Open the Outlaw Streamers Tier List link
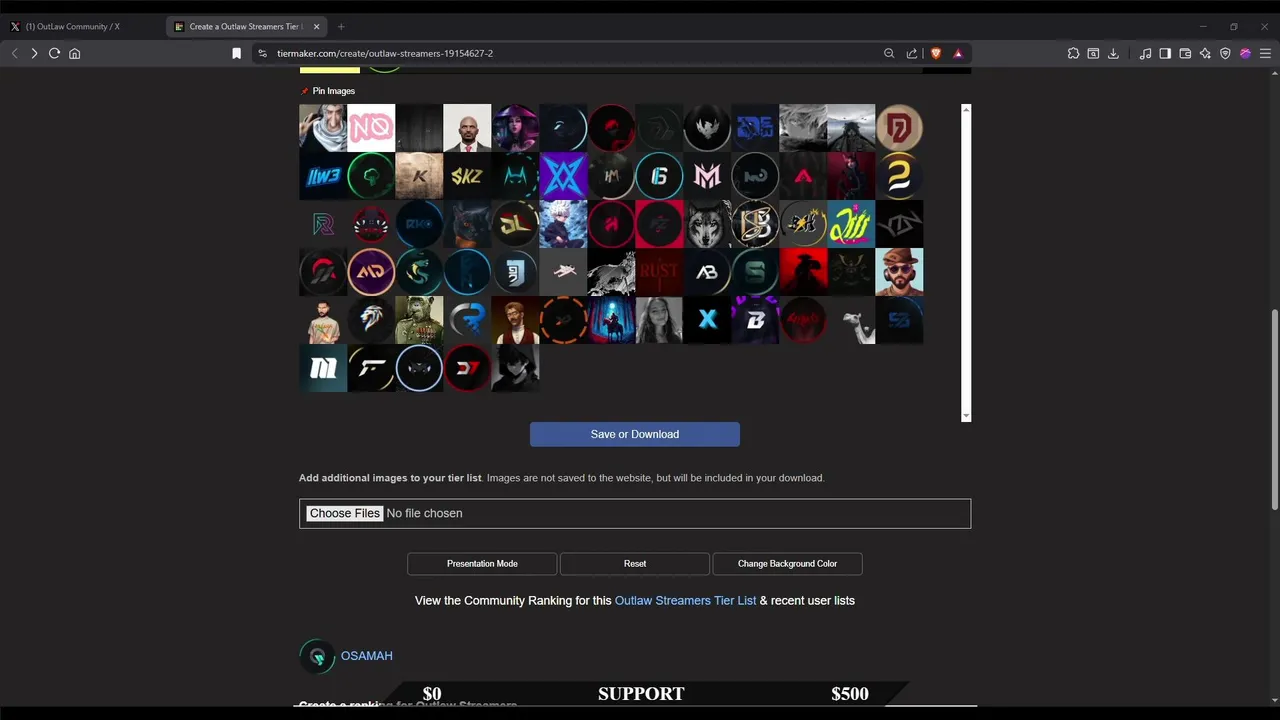The image size is (1280, 720). coord(685,601)
